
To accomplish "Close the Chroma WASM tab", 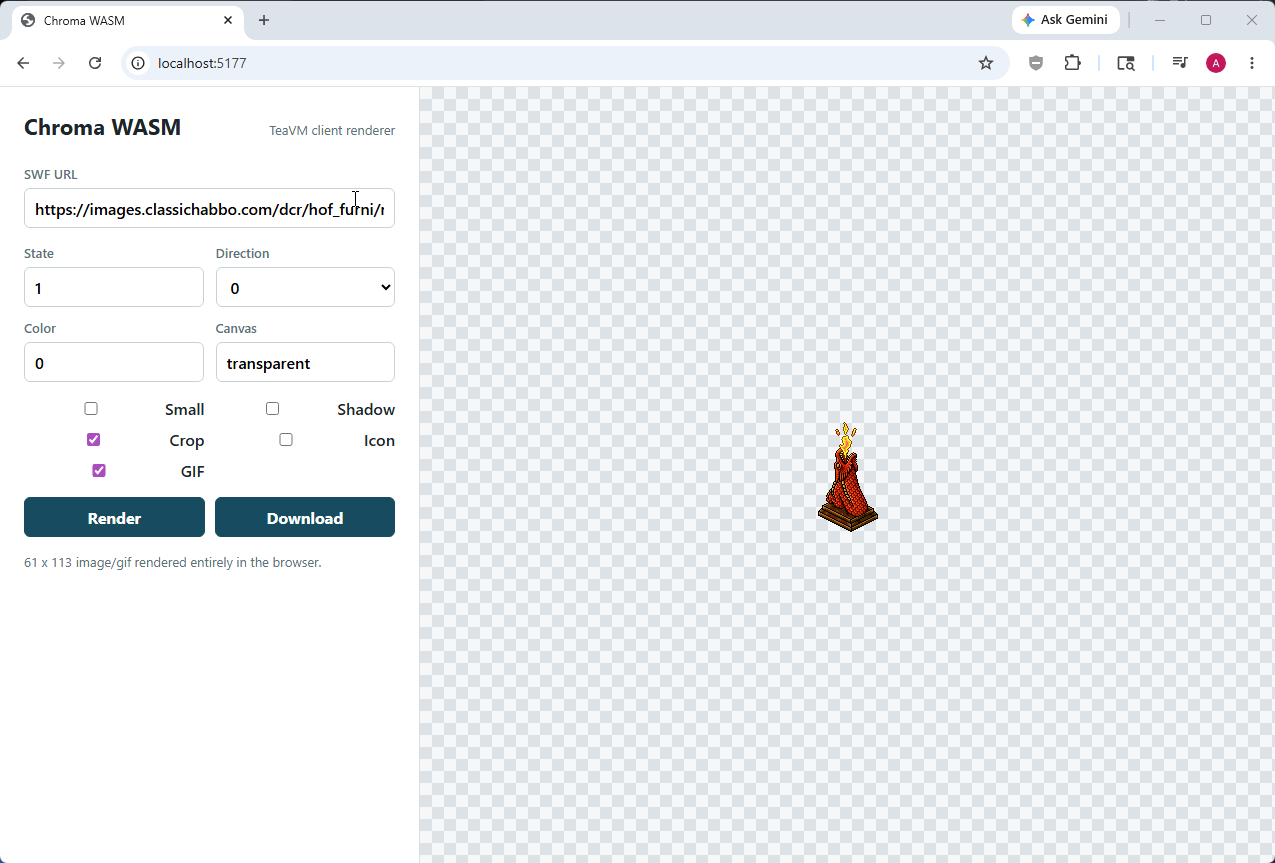I will coord(228,20).
